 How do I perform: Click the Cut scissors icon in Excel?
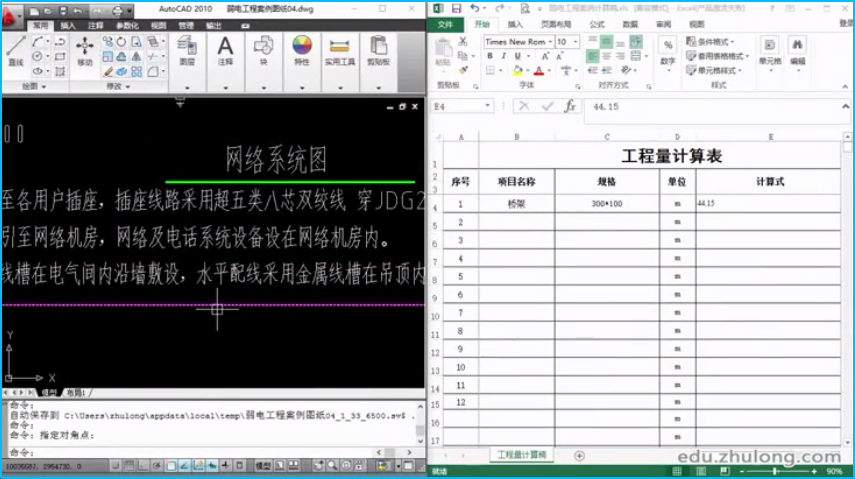tap(462, 41)
